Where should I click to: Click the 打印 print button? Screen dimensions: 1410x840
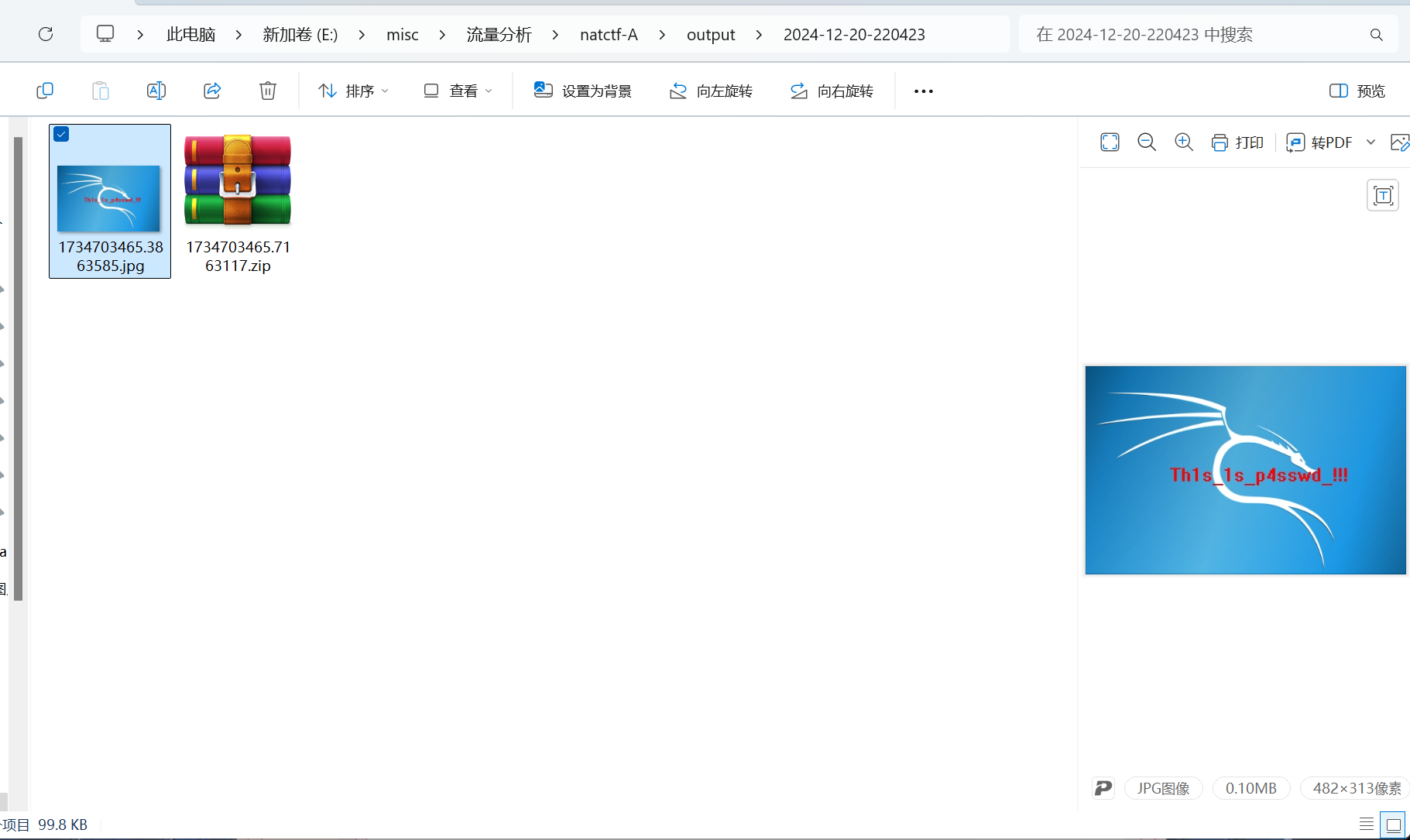tap(1237, 142)
